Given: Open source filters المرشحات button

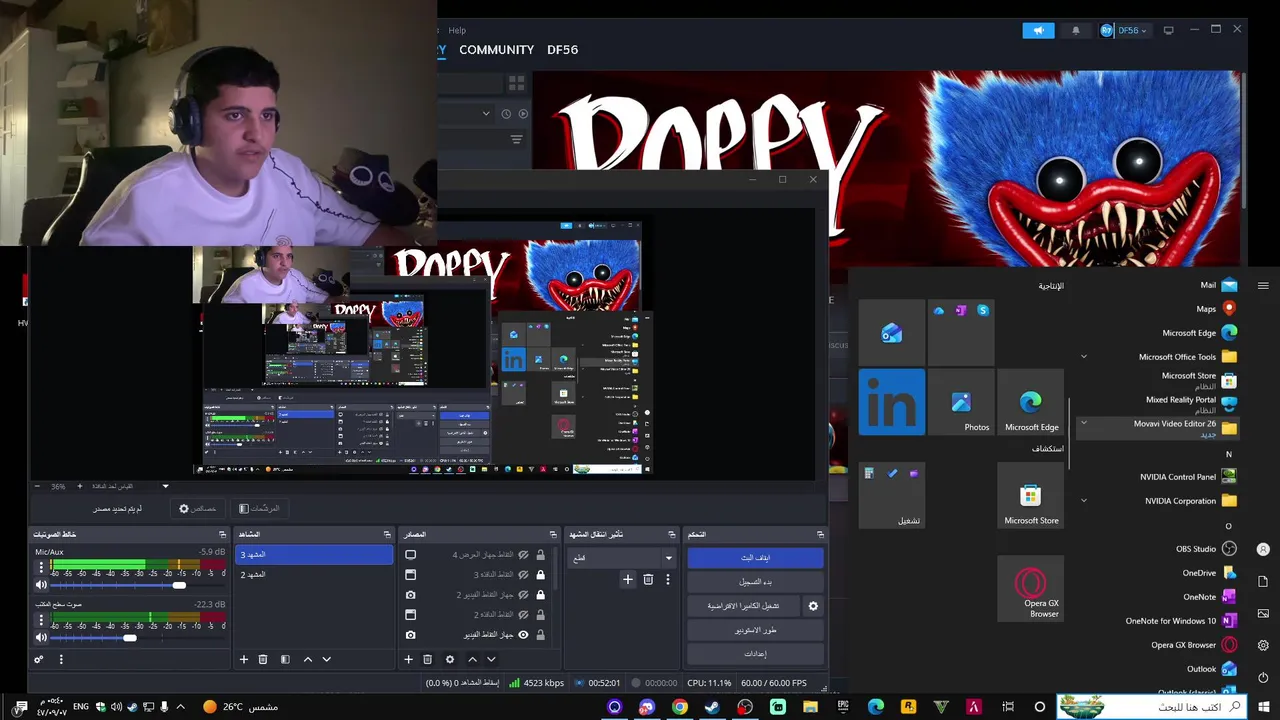Looking at the screenshot, I should point(259,509).
